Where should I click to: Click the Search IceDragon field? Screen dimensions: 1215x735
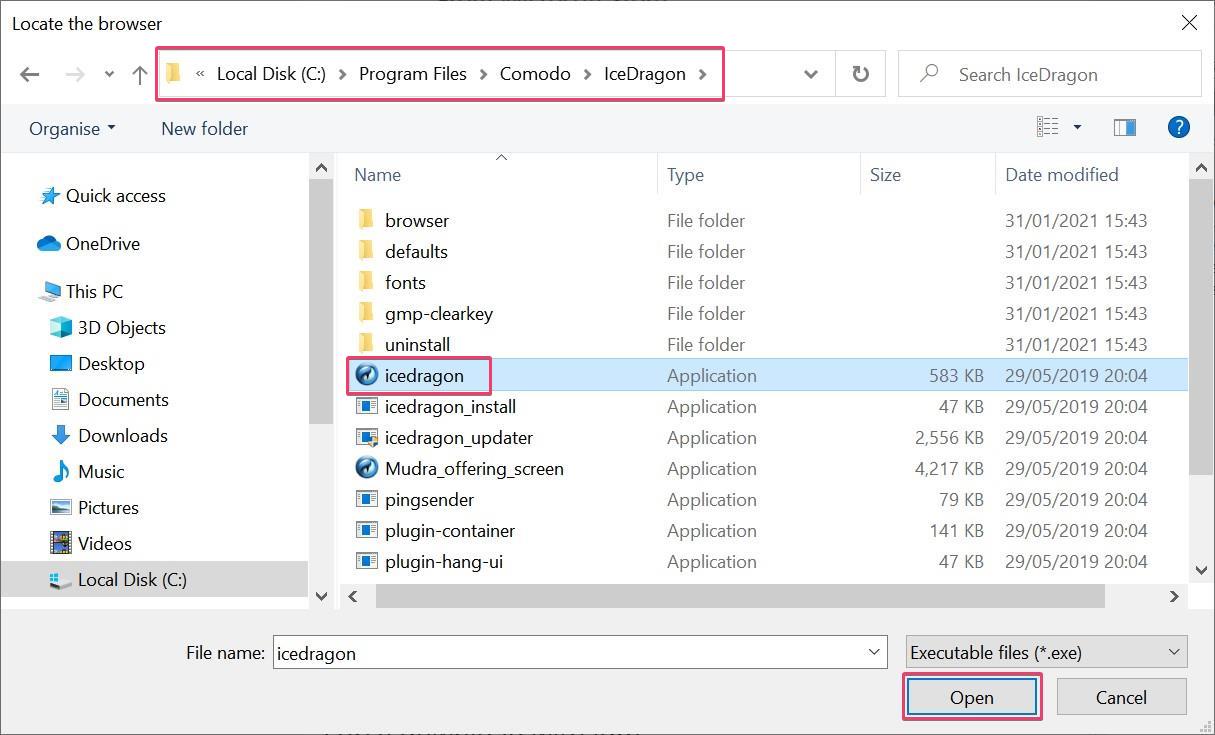pos(1049,74)
